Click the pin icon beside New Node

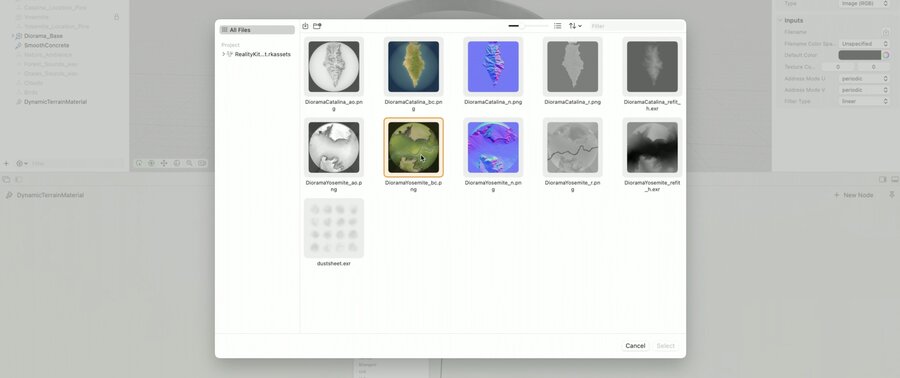click(x=891, y=195)
